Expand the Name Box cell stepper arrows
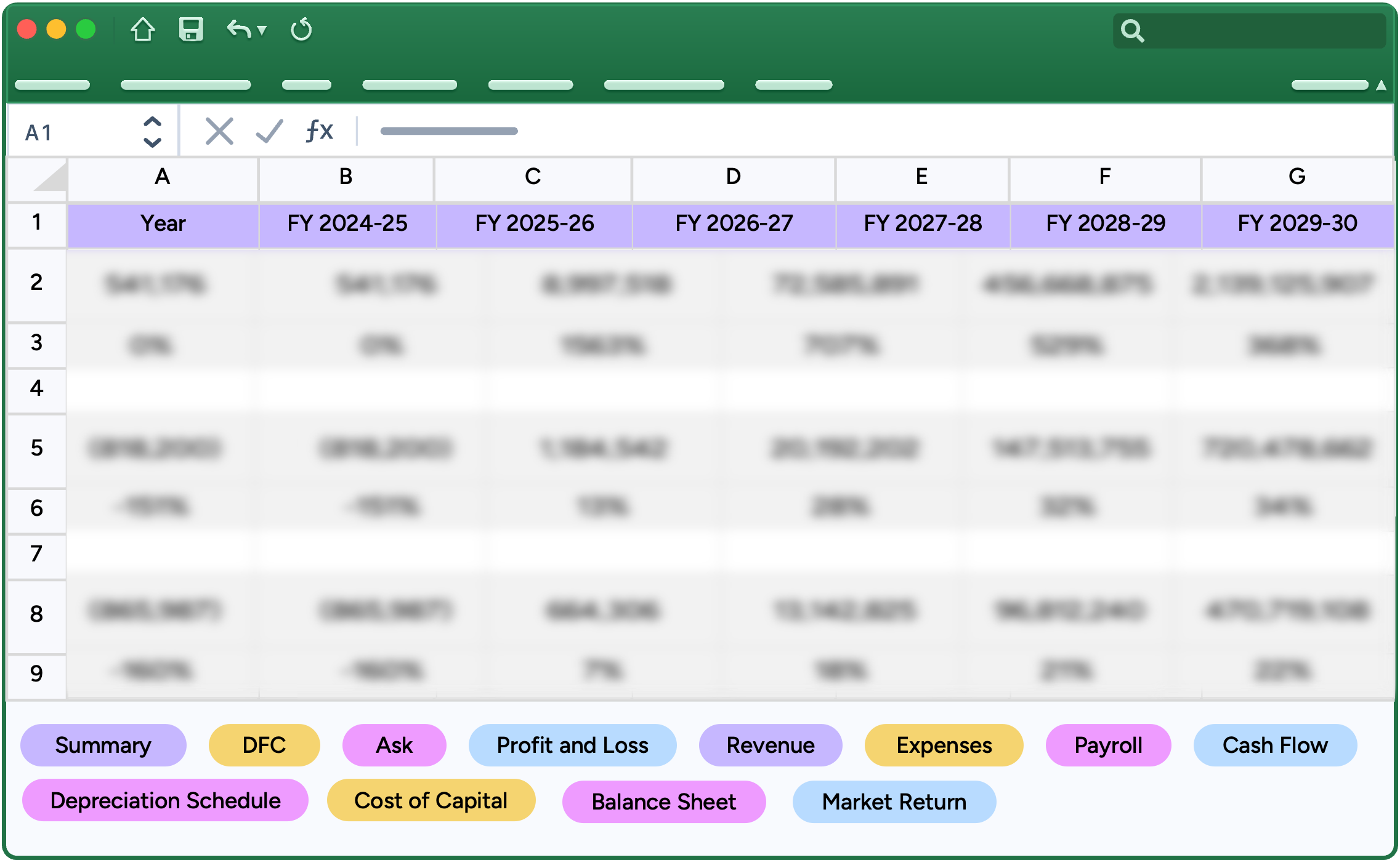The image size is (1400, 860). pyautogui.click(x=152, y=132)
